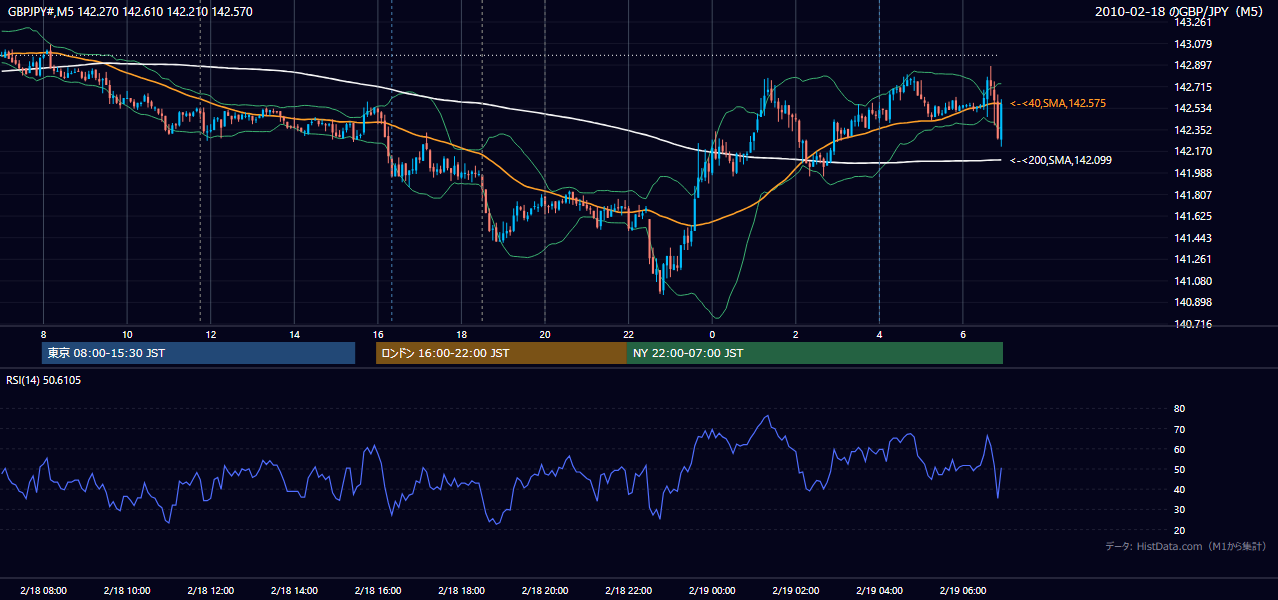
Task: Click the 2/19 02:00 date label
Action: [796, 590]
